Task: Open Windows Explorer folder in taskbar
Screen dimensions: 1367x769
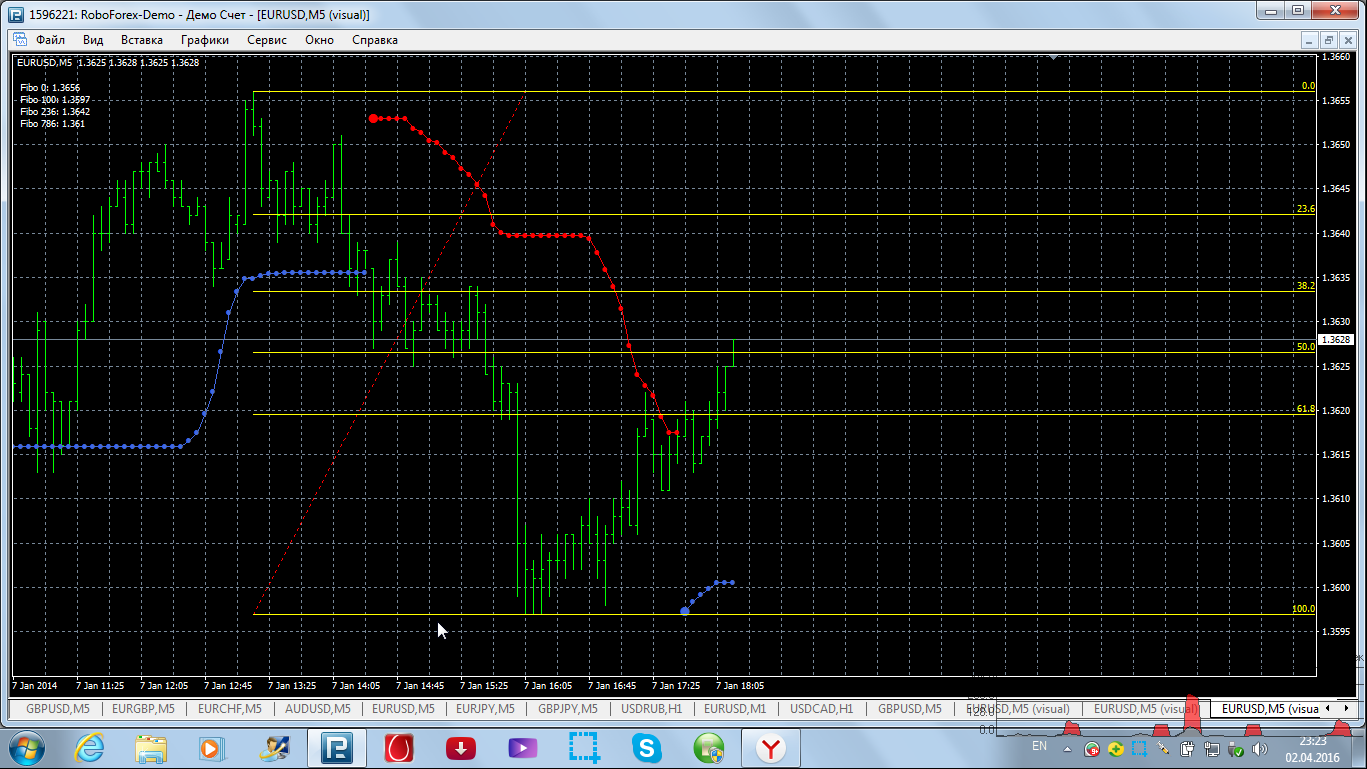Action: (152, 747)
